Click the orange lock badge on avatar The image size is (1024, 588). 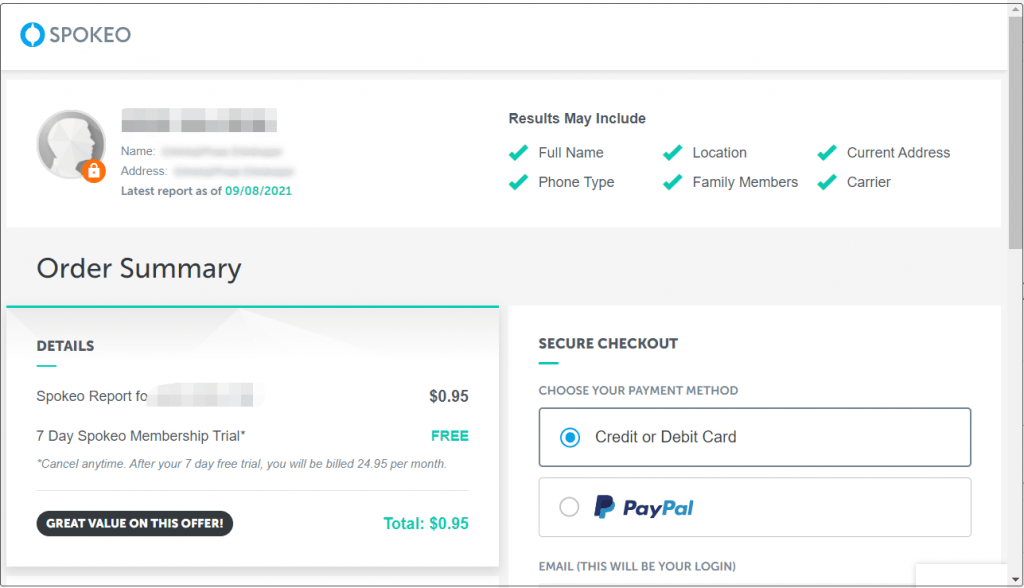click(x=94, y=171)
